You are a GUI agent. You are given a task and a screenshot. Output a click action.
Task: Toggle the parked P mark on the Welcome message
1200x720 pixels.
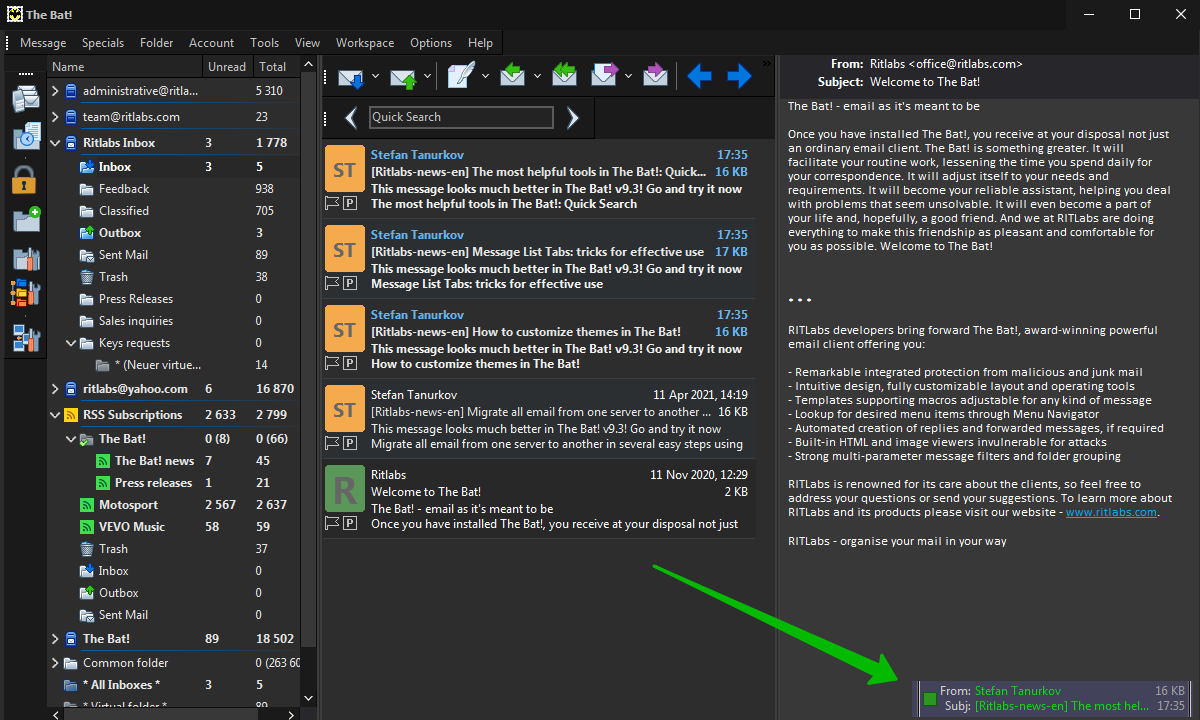[350, 523]
